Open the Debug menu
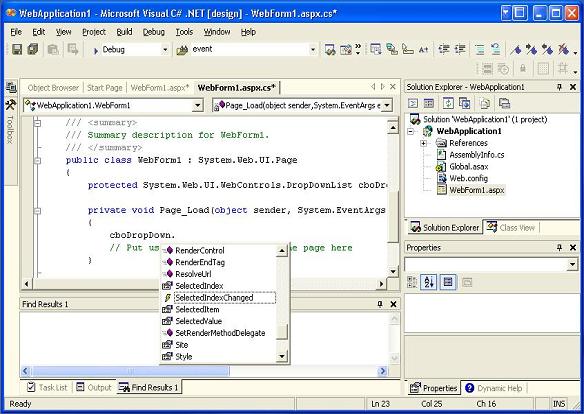 click(x=154, y=32)
